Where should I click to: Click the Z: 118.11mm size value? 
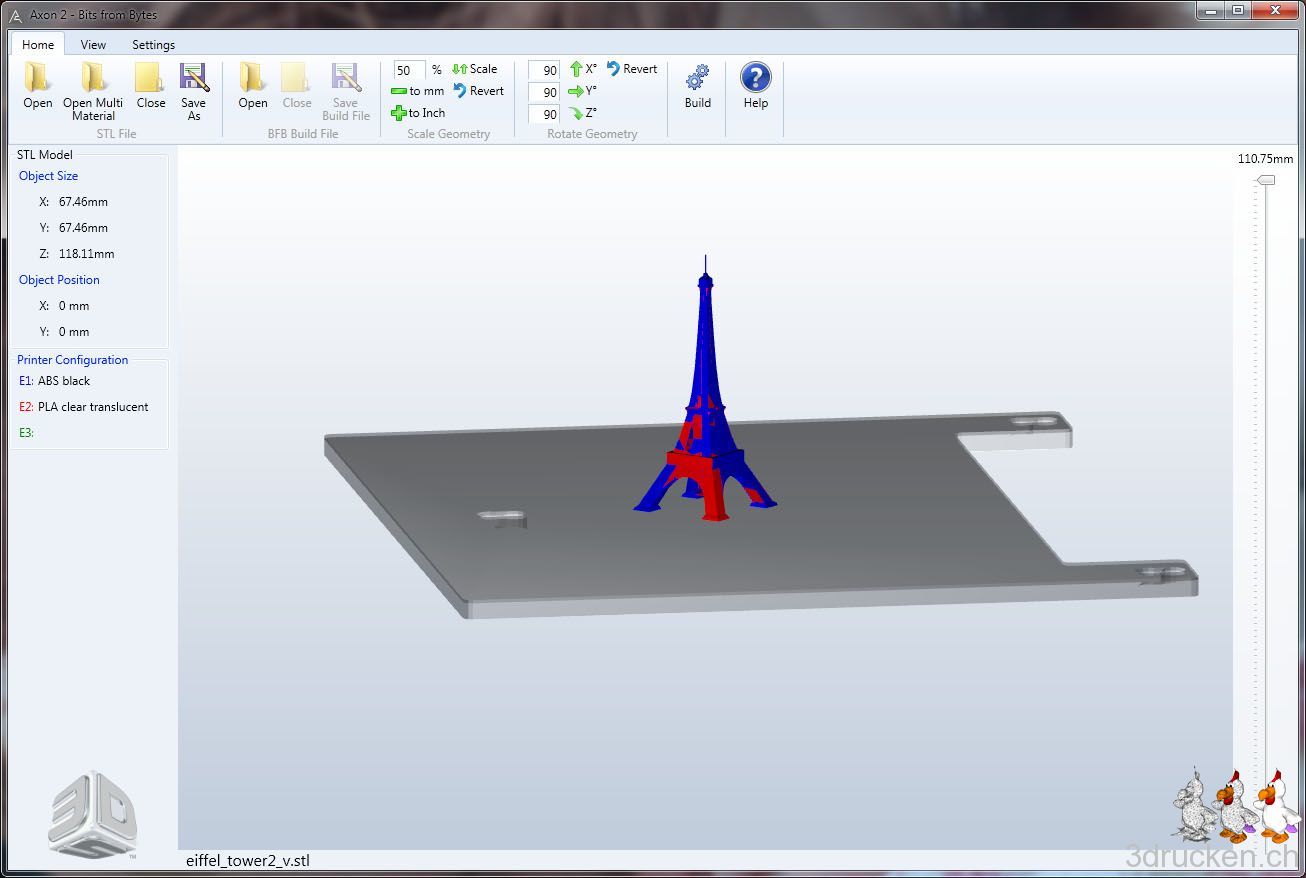point(77,254)
